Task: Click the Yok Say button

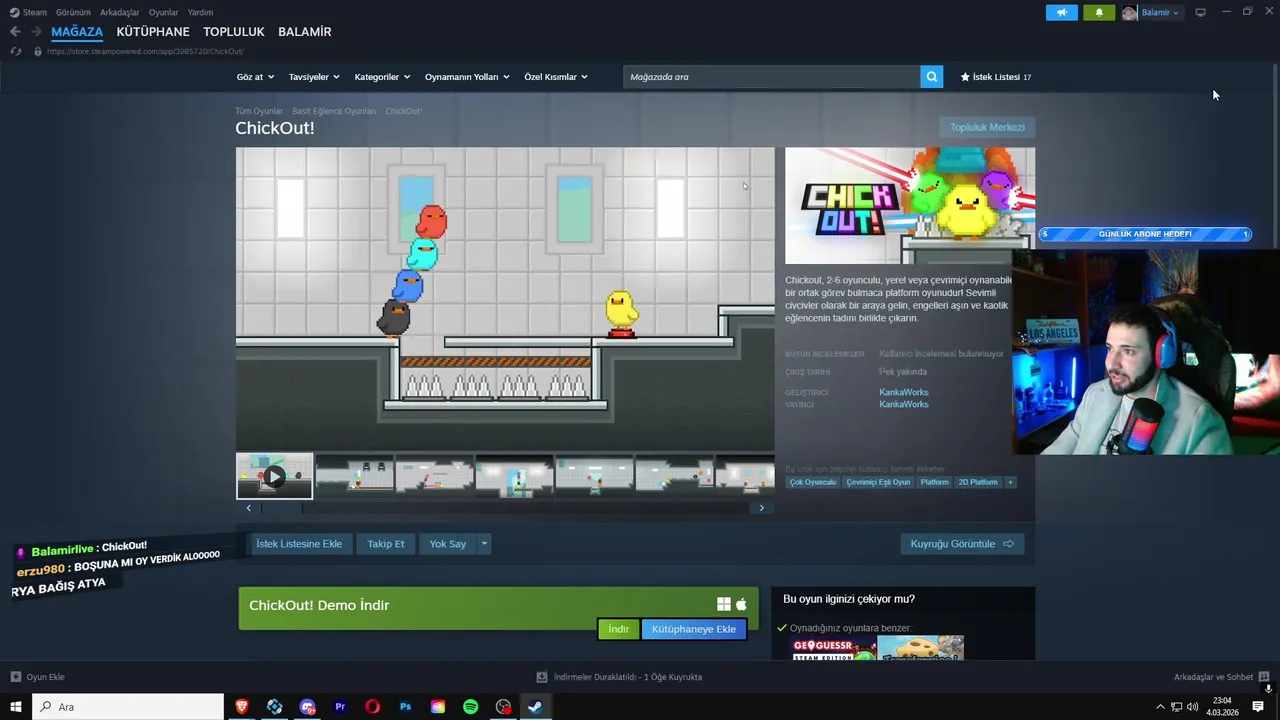Action: click(448, 544)
